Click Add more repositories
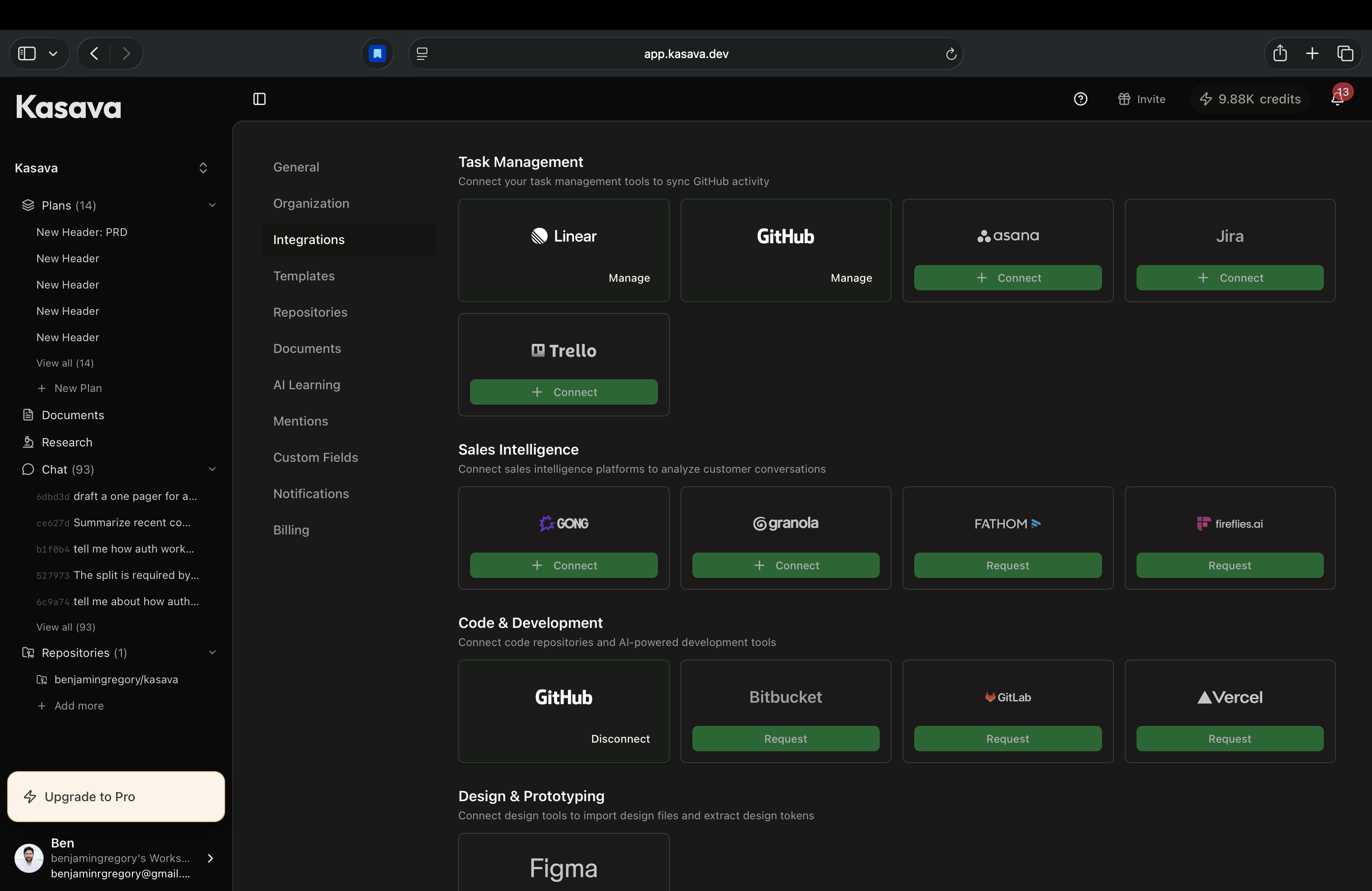This screenshot has width=1372, height=891. tap(70, 705)
